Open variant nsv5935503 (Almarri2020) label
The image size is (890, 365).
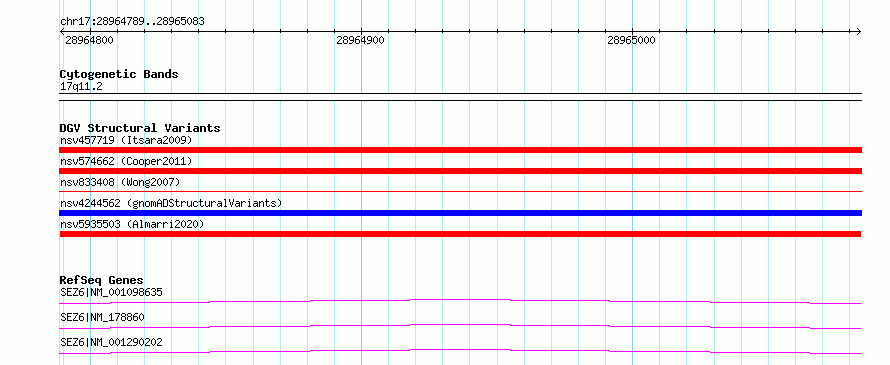coord(132,224)
